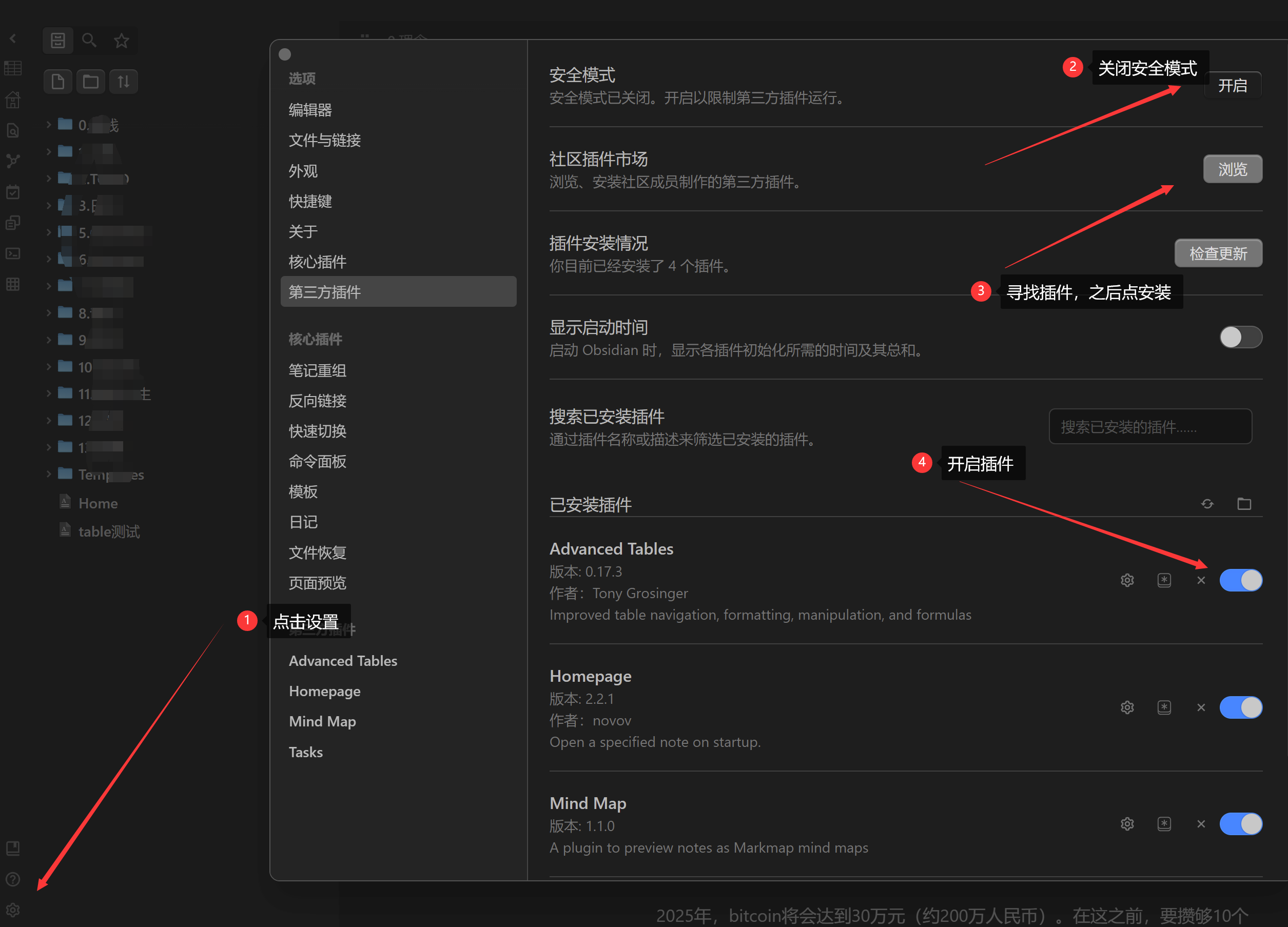Click the installed plugins search field
Screen dimensions: 1288x927
coord(1150,426)
